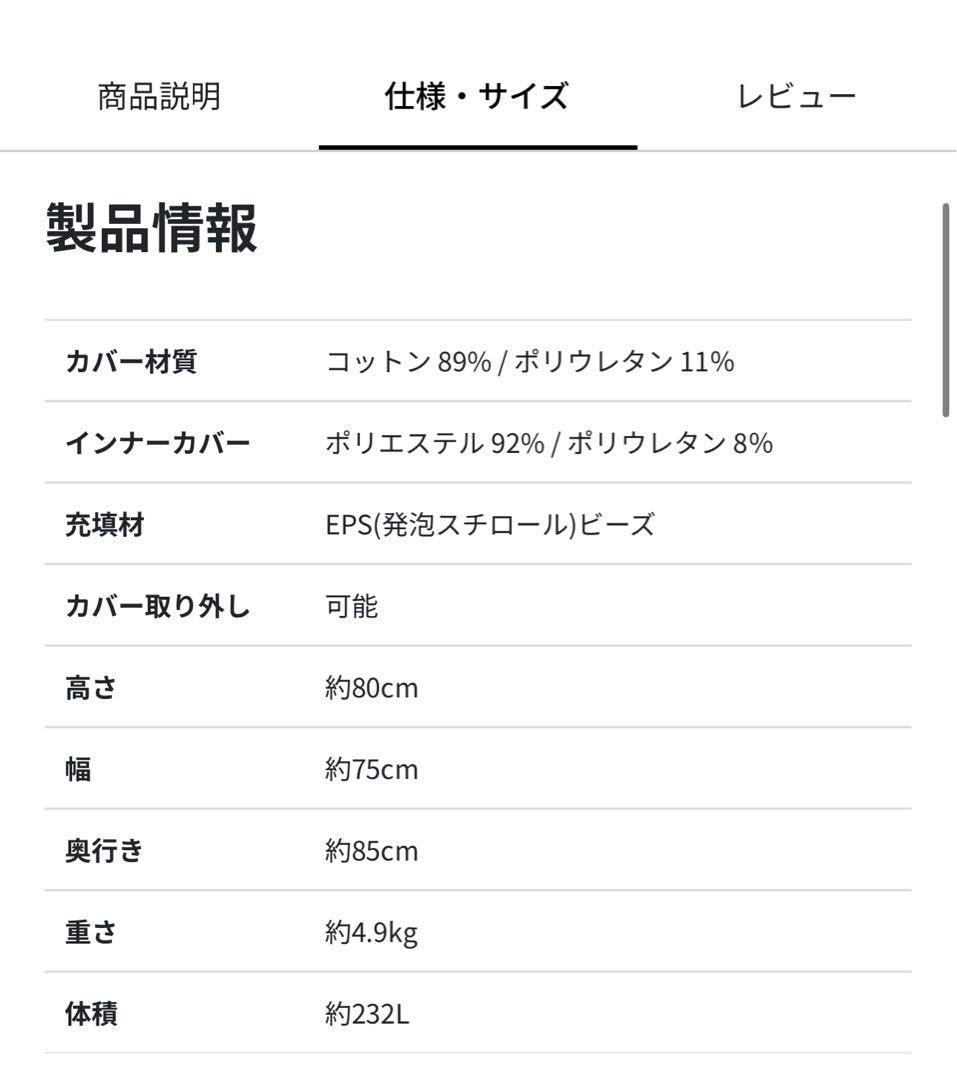Select the 約85cm depth value
957x1080 pixels.
pyautogui.click(x=369, y=851)
